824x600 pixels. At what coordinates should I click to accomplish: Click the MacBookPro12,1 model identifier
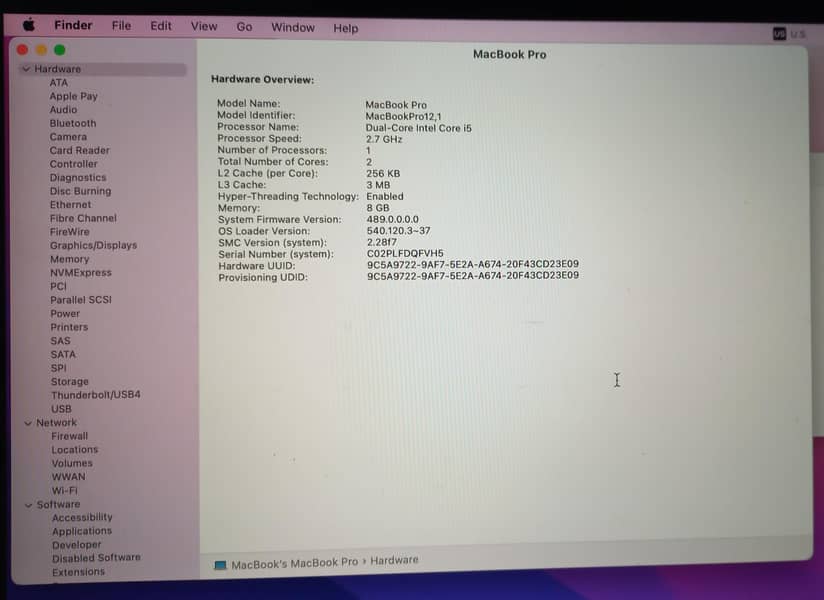[404, 117]
